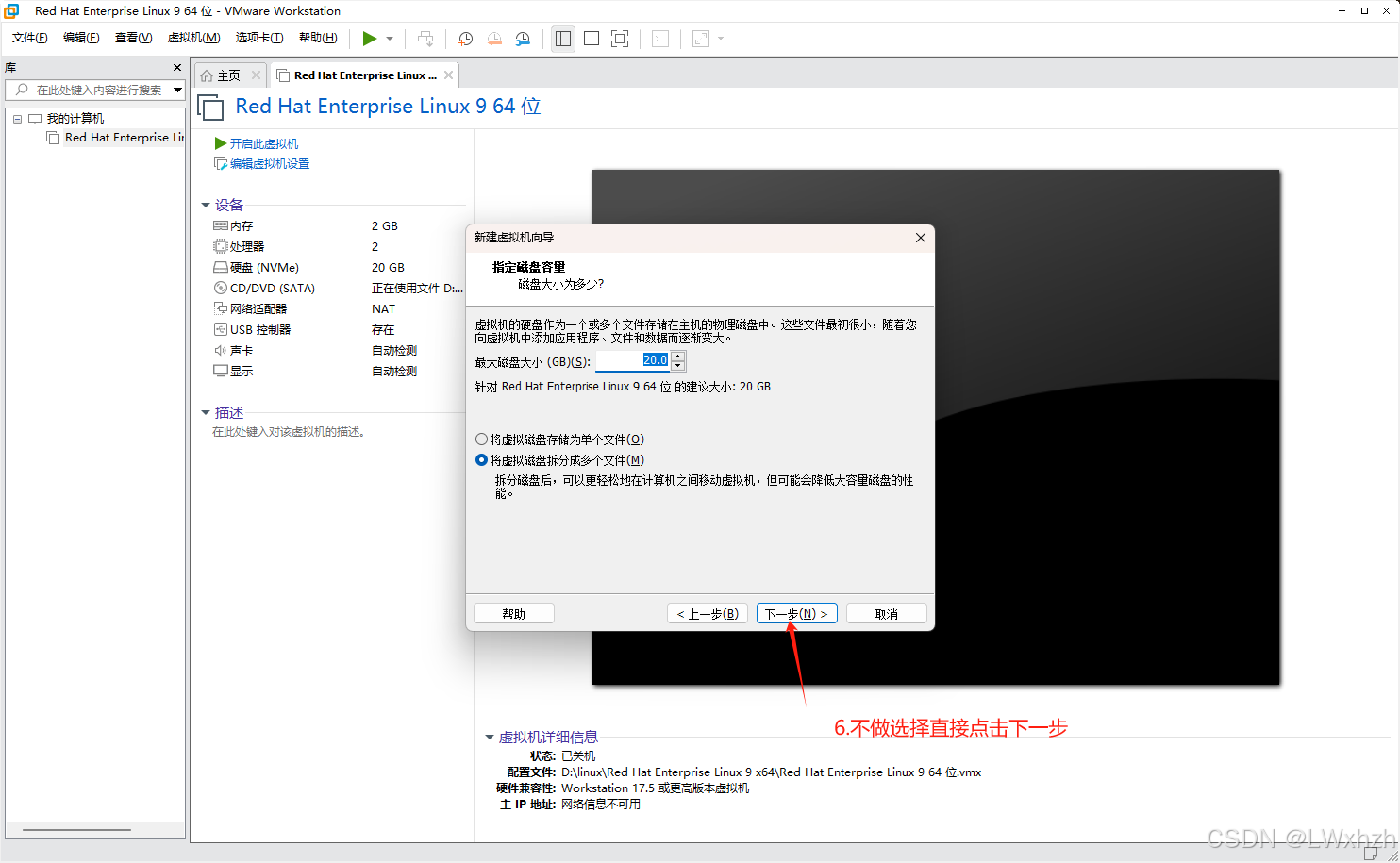Click the status bar bottom-right icon
Screen dimensions: 1400x863
(1372, 854)
